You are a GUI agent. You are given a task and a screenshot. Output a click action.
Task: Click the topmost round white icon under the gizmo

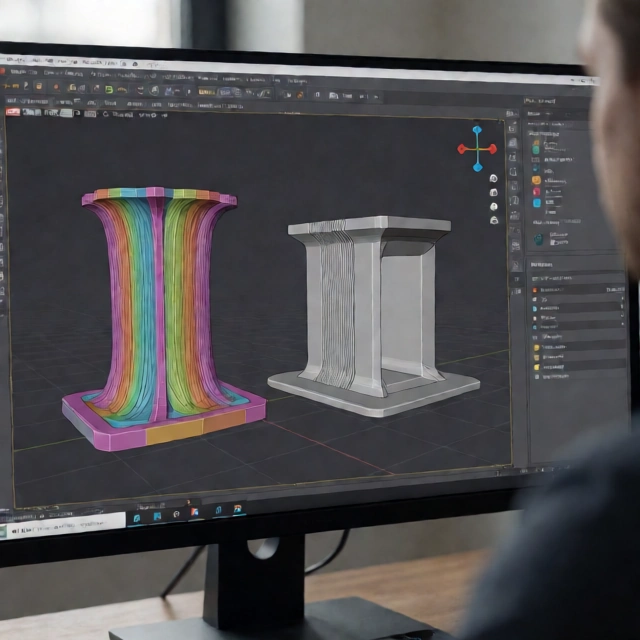493,178
